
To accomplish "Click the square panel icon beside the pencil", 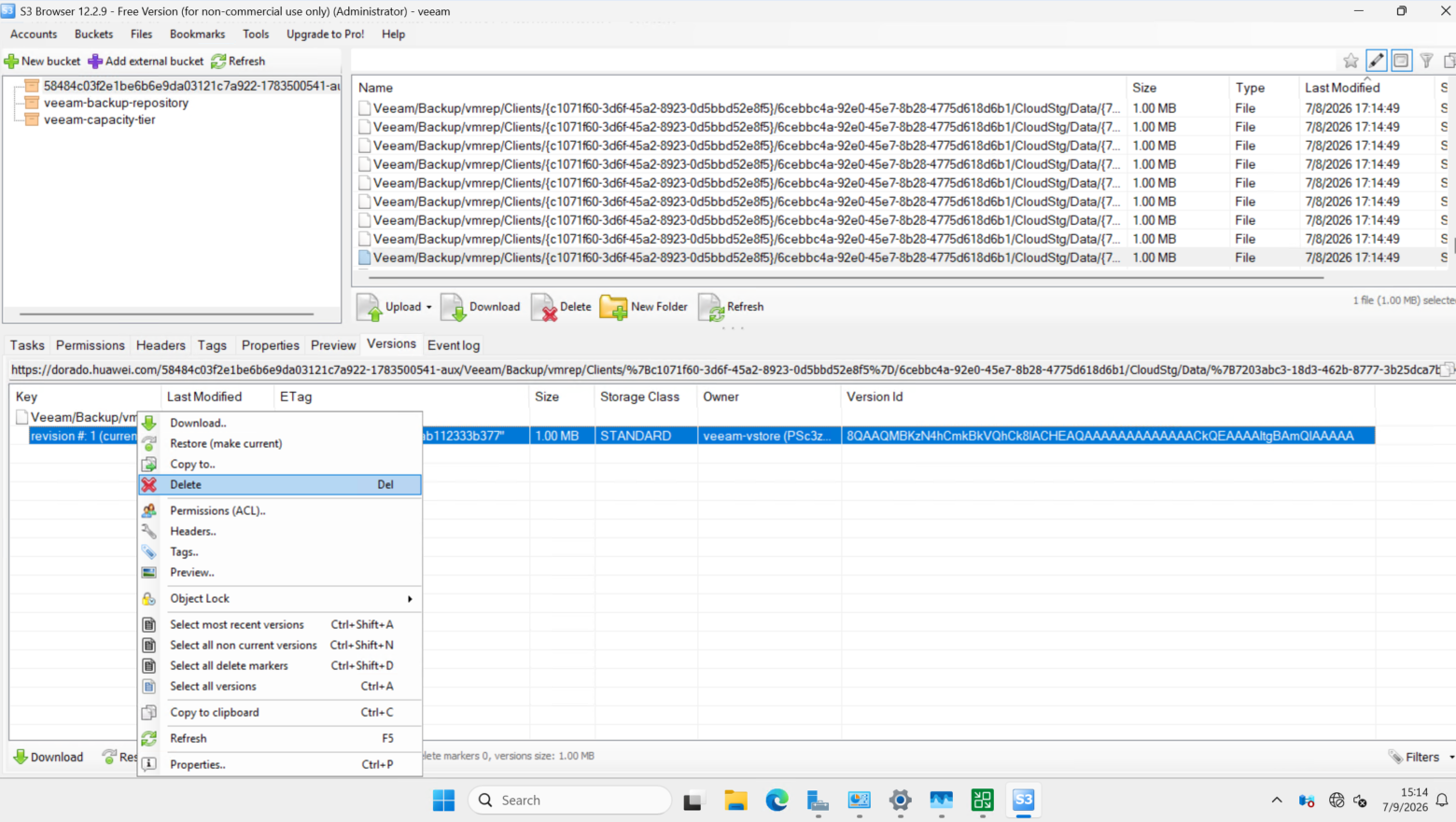I will tap(1401, 61).
